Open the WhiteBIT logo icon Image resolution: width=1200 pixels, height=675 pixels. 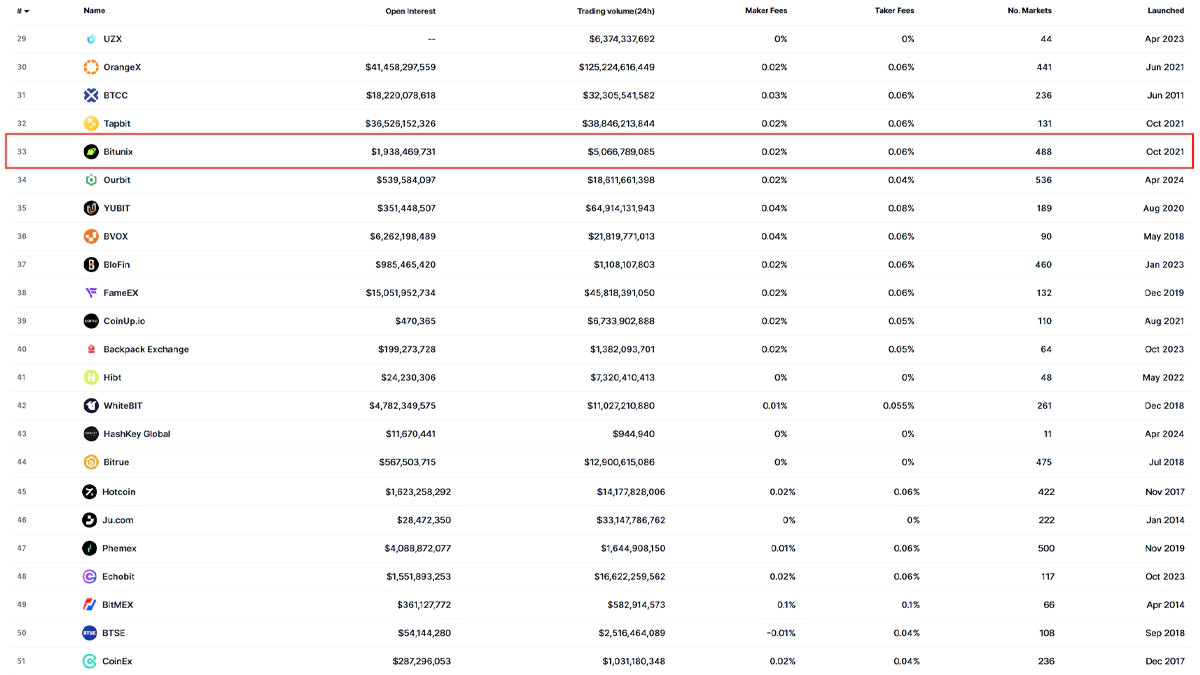[91, 406]
